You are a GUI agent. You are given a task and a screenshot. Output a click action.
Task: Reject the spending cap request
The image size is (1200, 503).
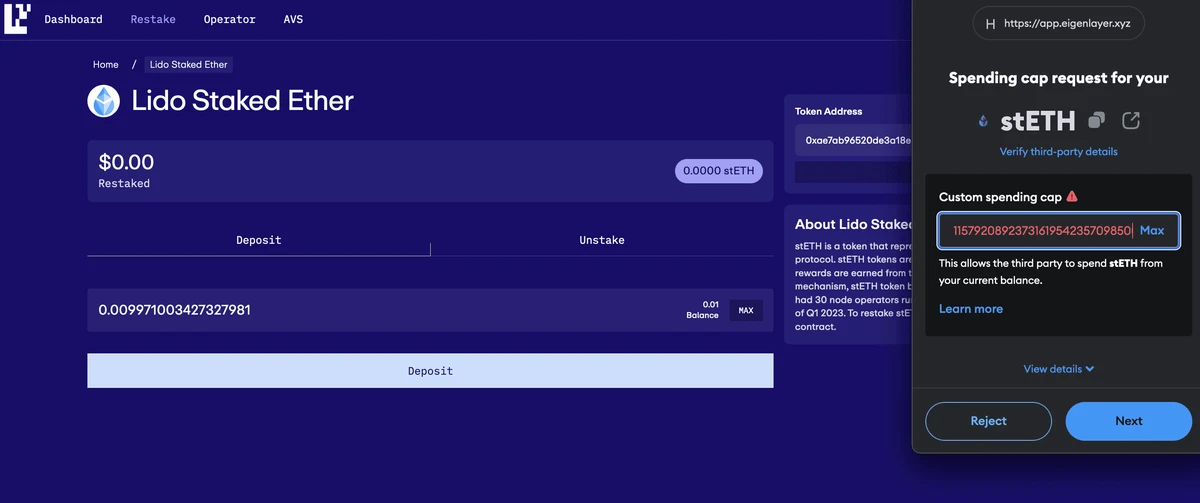(988, 421)
